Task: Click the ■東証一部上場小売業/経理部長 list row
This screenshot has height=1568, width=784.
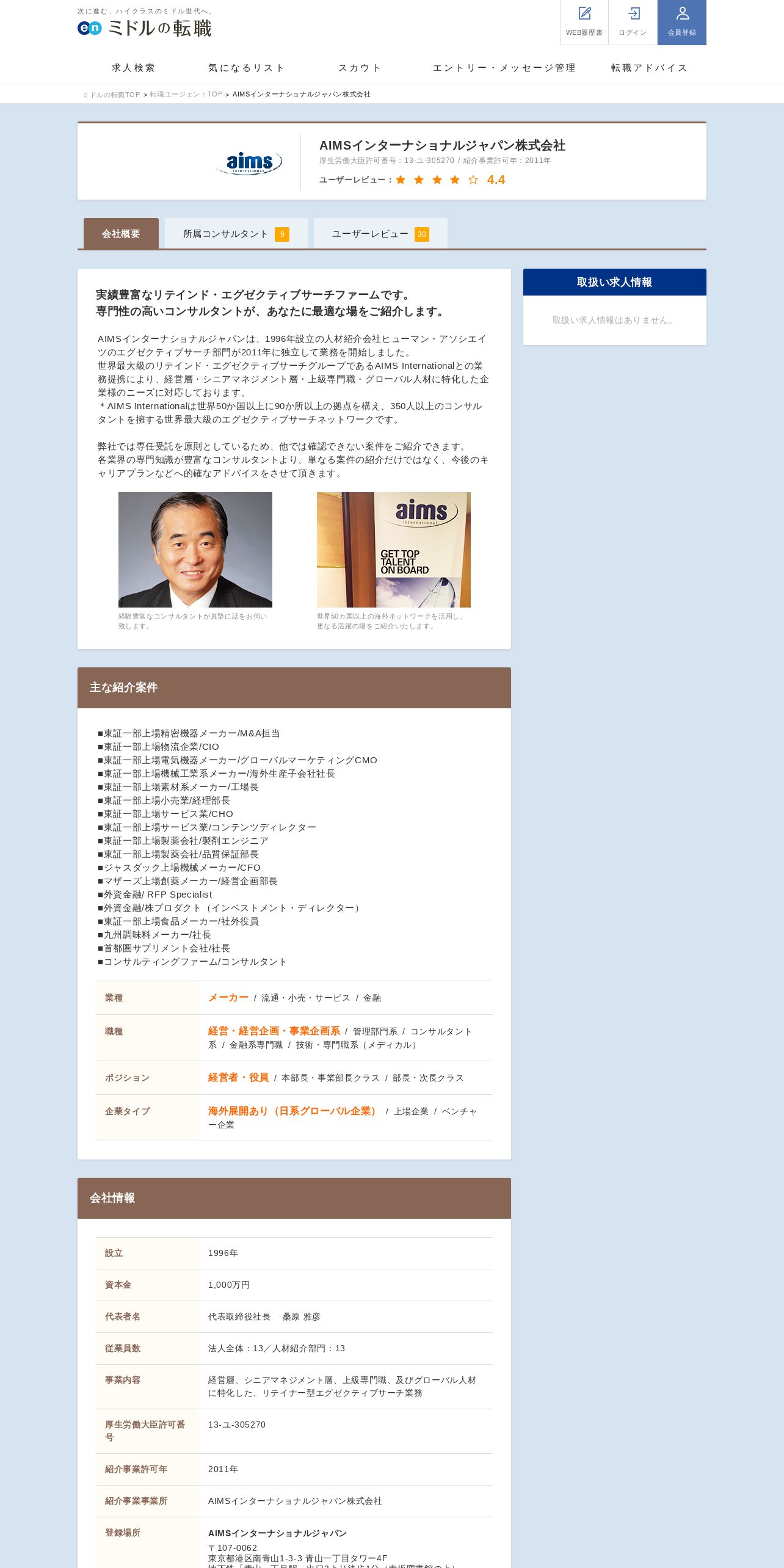Action: click(x=164, y=800)
